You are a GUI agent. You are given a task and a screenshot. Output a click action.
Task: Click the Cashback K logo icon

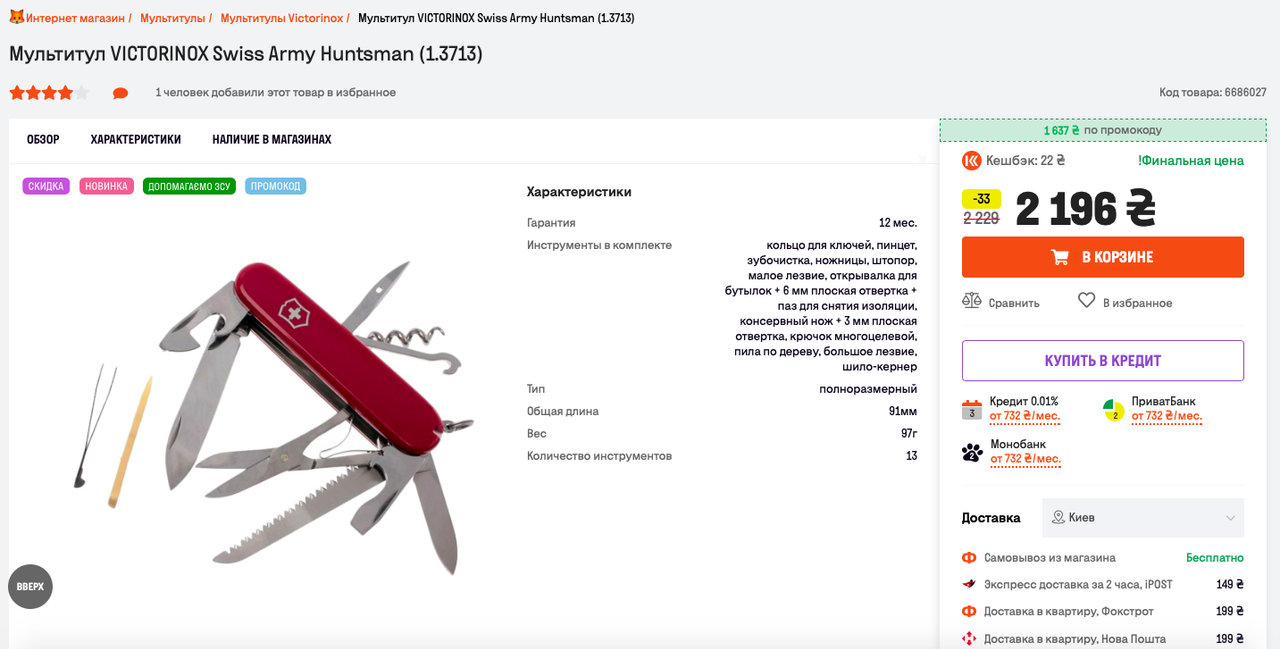point(971,160)
